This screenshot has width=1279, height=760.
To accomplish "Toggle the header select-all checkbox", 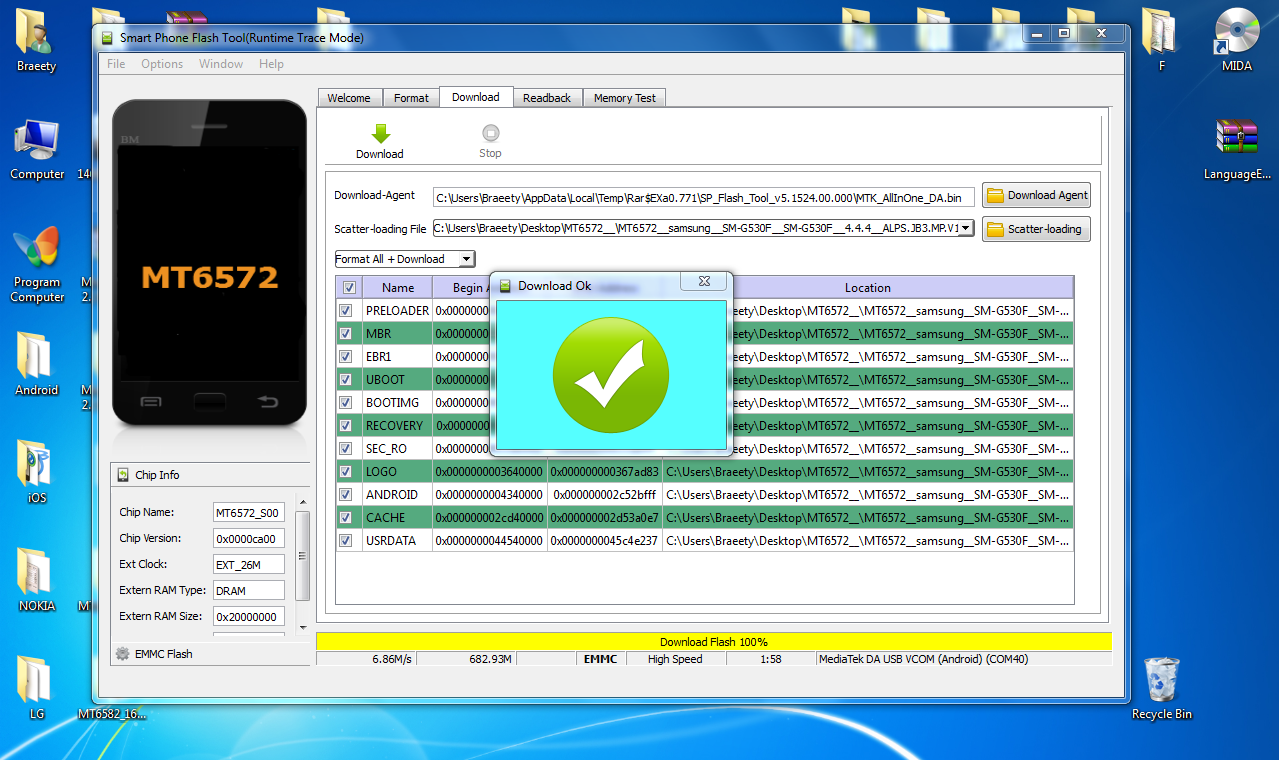I will 349,288.
